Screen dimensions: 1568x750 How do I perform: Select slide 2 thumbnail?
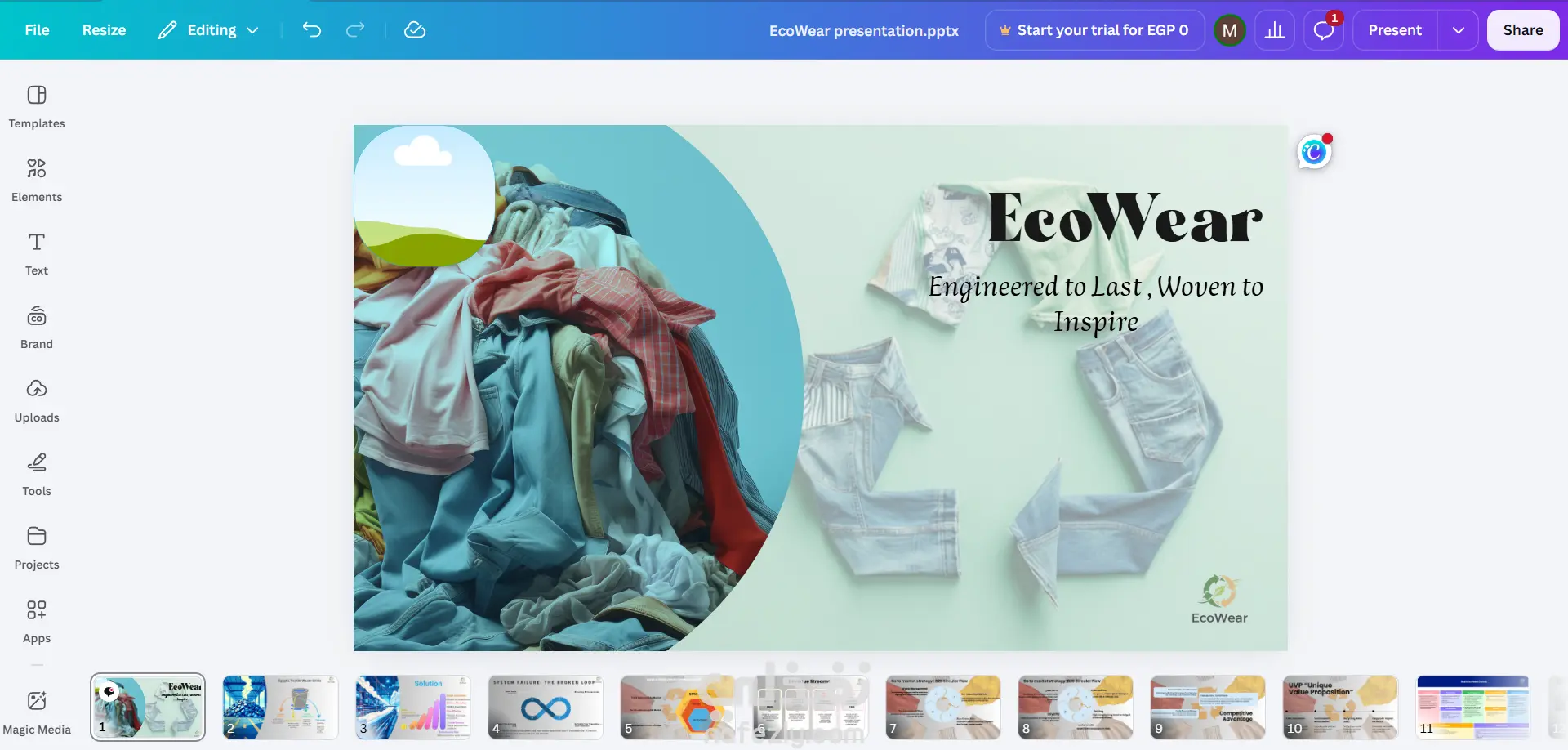(280, 708)
